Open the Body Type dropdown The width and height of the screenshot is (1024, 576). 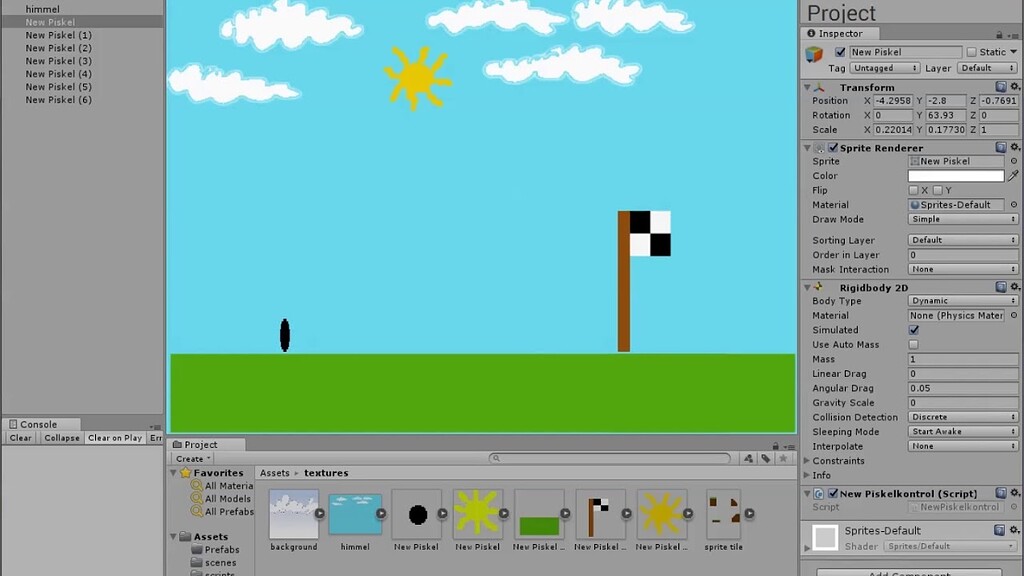coord(960,301)
